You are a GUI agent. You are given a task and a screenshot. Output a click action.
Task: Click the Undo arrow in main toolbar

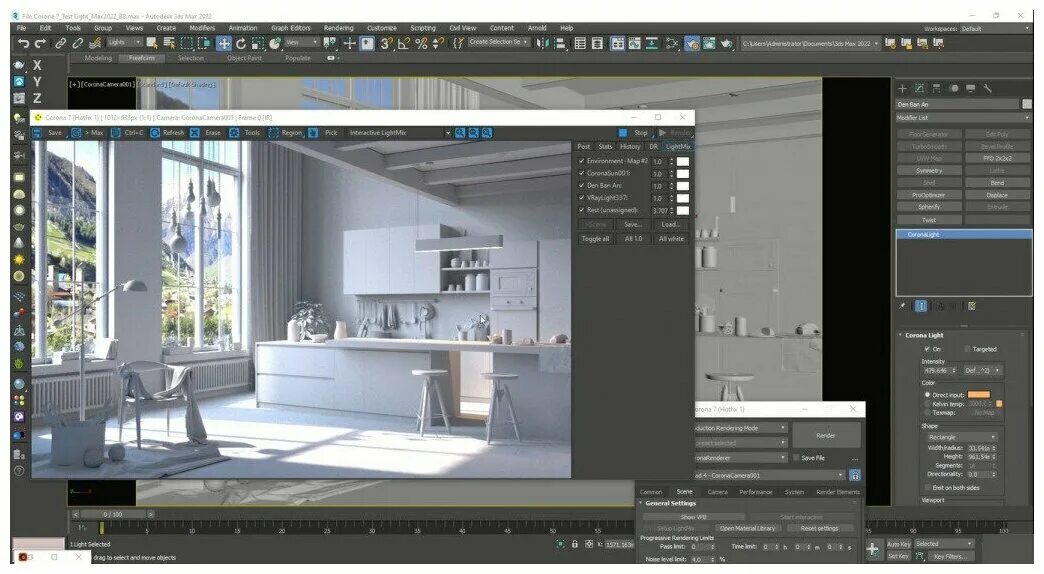pos(23,43)
